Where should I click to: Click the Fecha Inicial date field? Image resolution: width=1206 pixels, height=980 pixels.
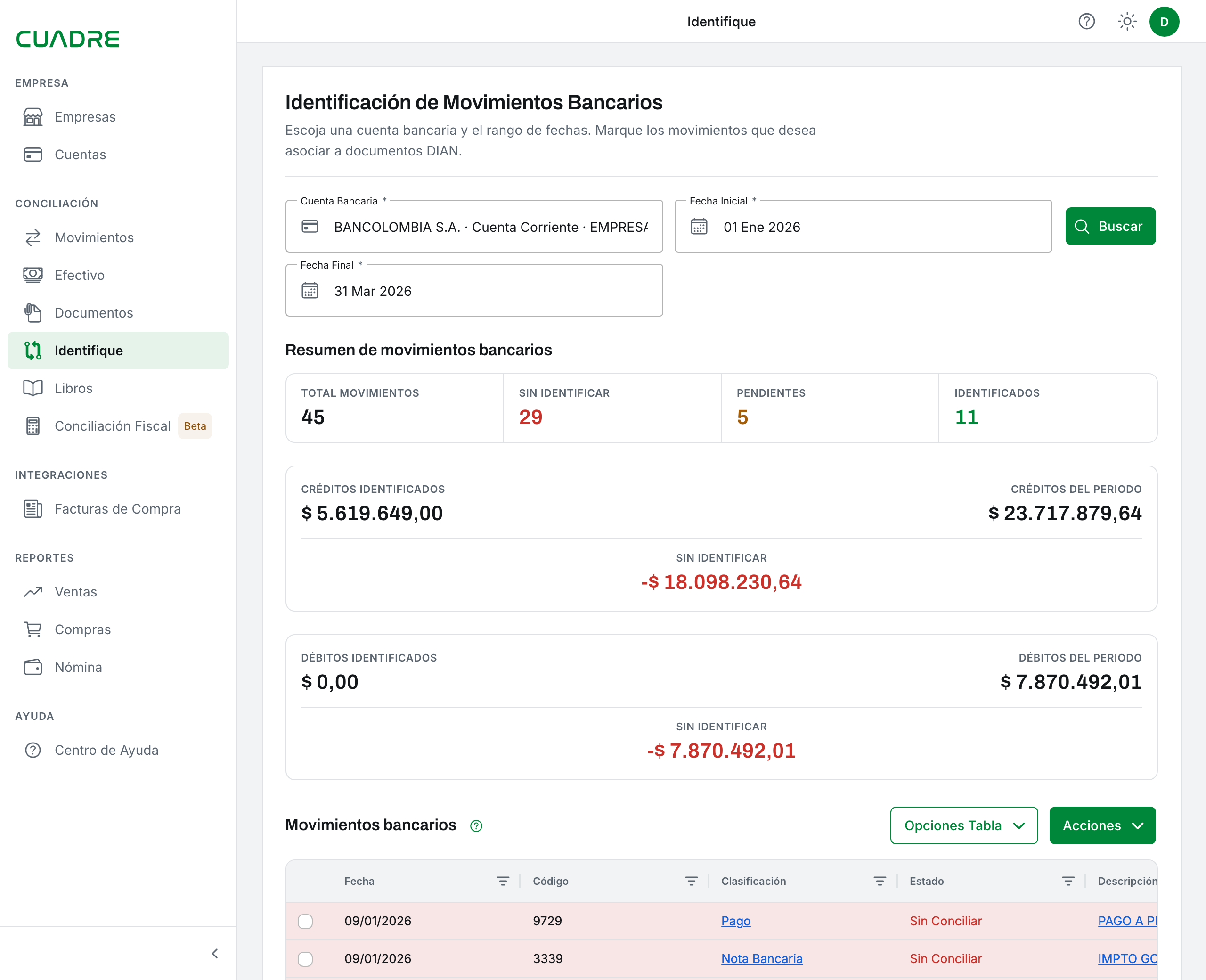863,226
